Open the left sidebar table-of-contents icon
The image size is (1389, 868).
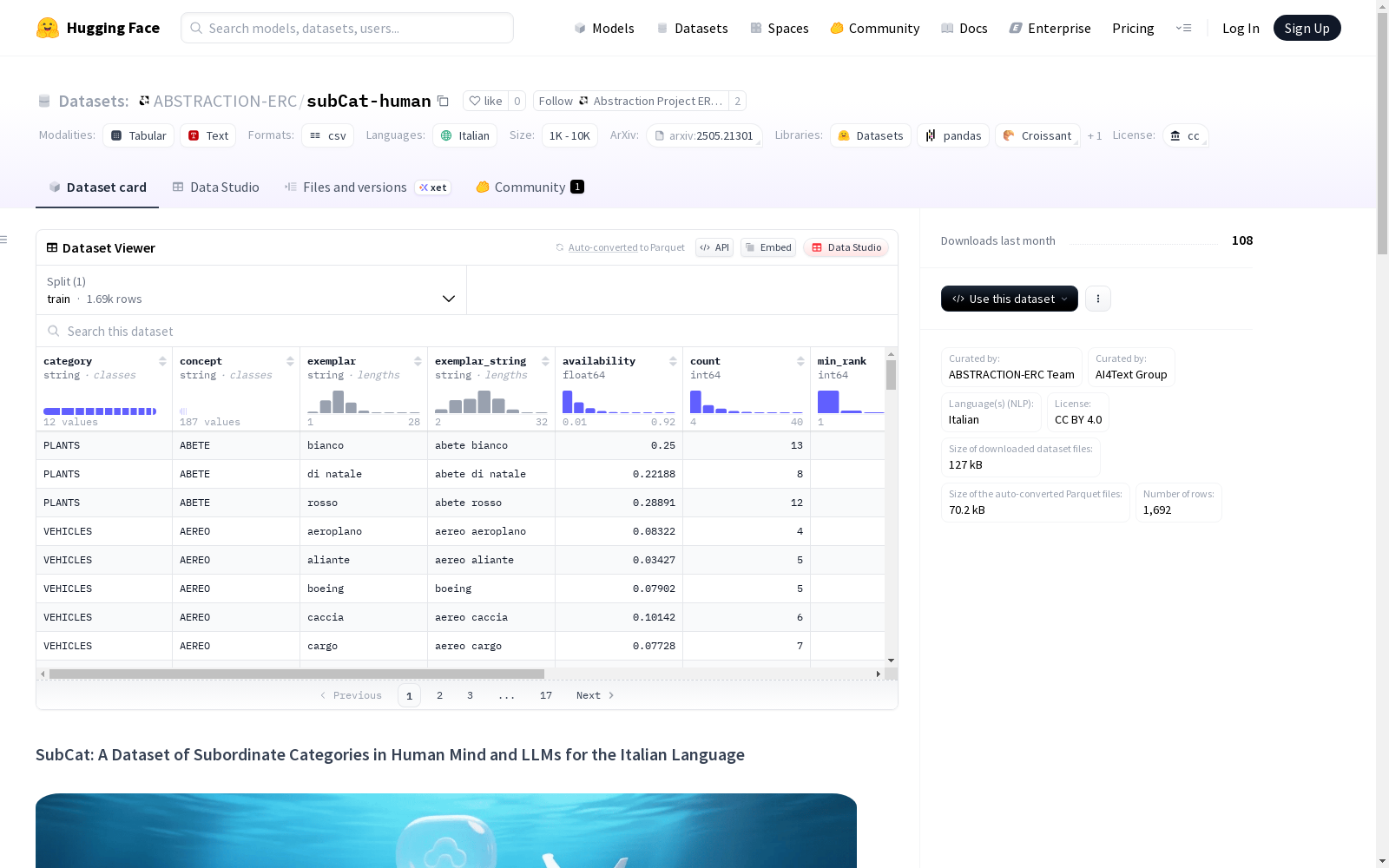tap(4, 240)
